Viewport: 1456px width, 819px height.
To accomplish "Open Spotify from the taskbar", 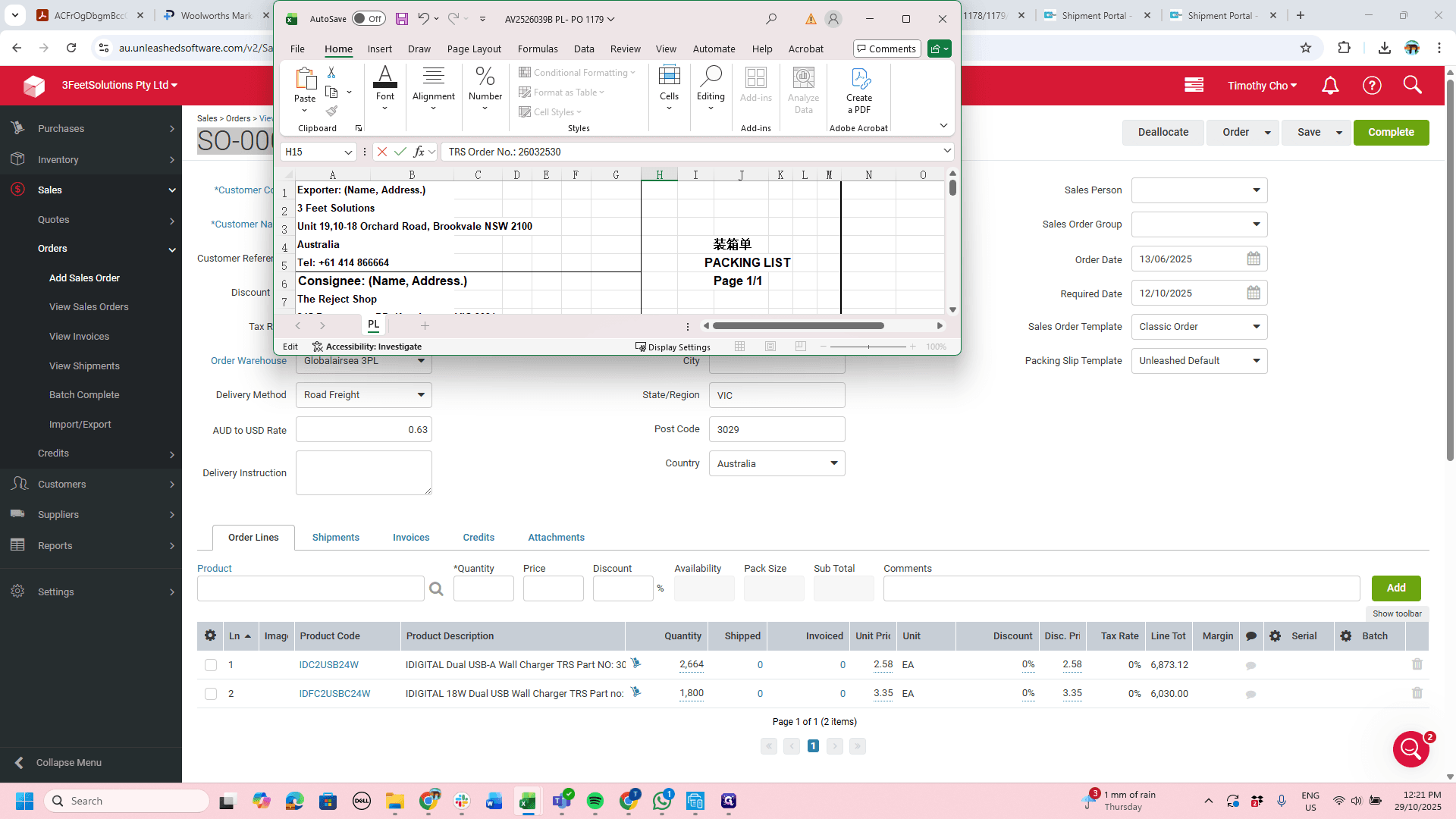I will click(x=595, y=801).
